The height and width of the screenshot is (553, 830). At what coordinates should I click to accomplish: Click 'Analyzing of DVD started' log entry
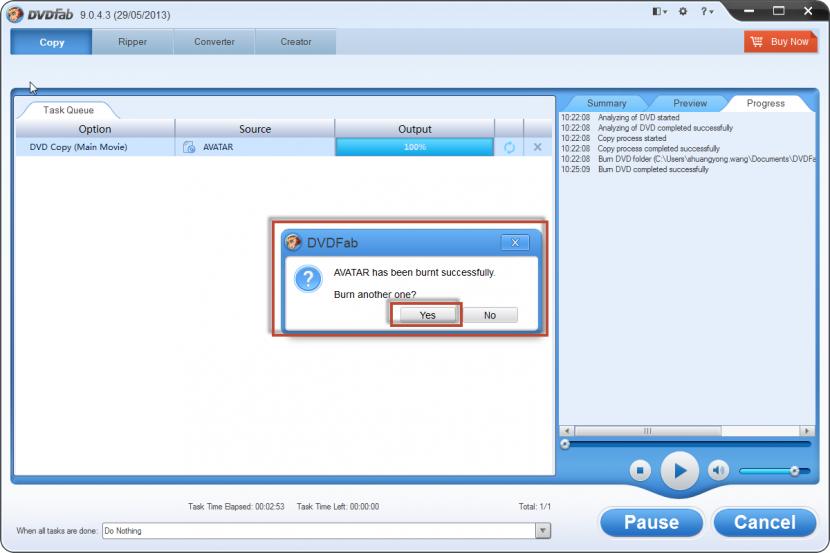pos(638,117)
